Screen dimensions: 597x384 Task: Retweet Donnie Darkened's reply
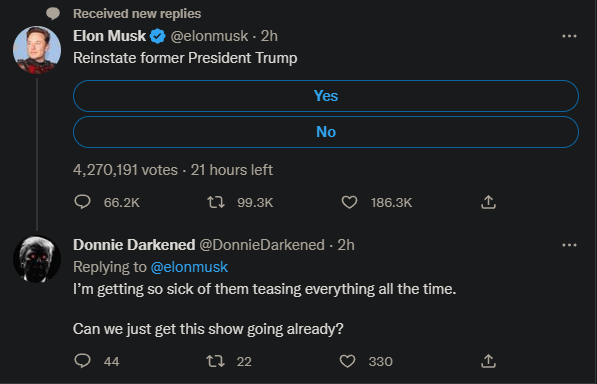coord(215,361)
